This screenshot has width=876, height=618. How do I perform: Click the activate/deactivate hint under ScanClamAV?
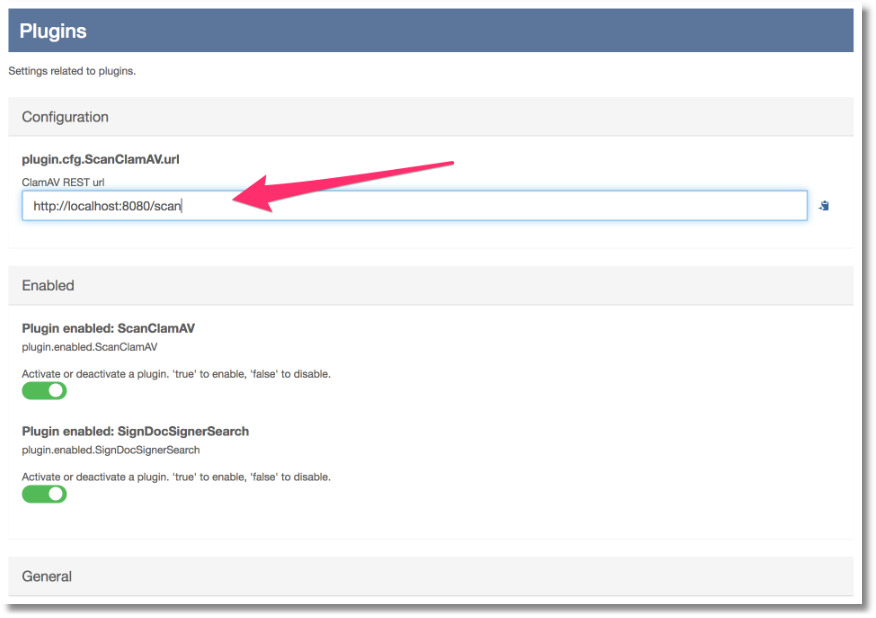[176, 374]
